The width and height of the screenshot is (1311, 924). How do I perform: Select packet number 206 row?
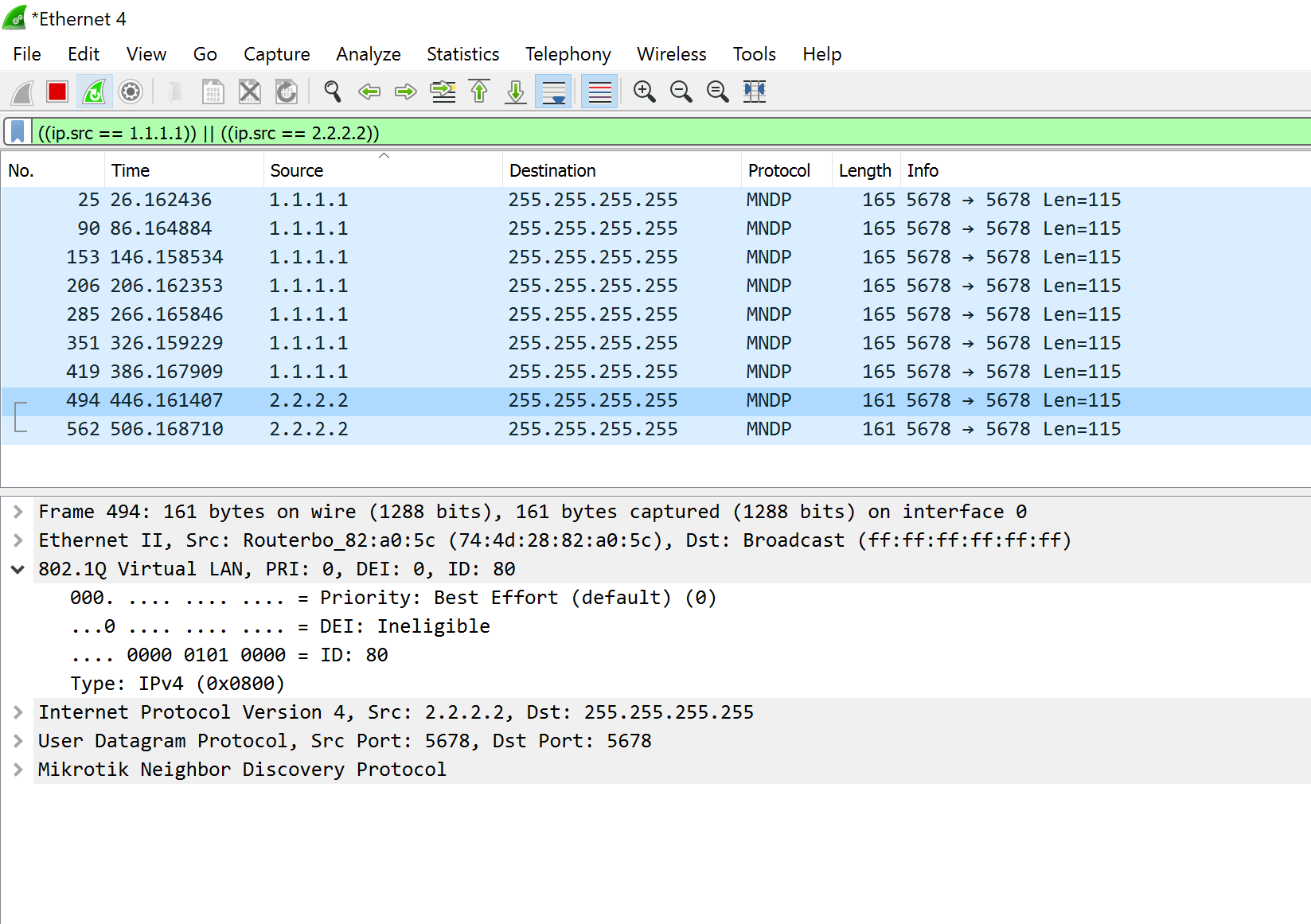click(656, 286)
